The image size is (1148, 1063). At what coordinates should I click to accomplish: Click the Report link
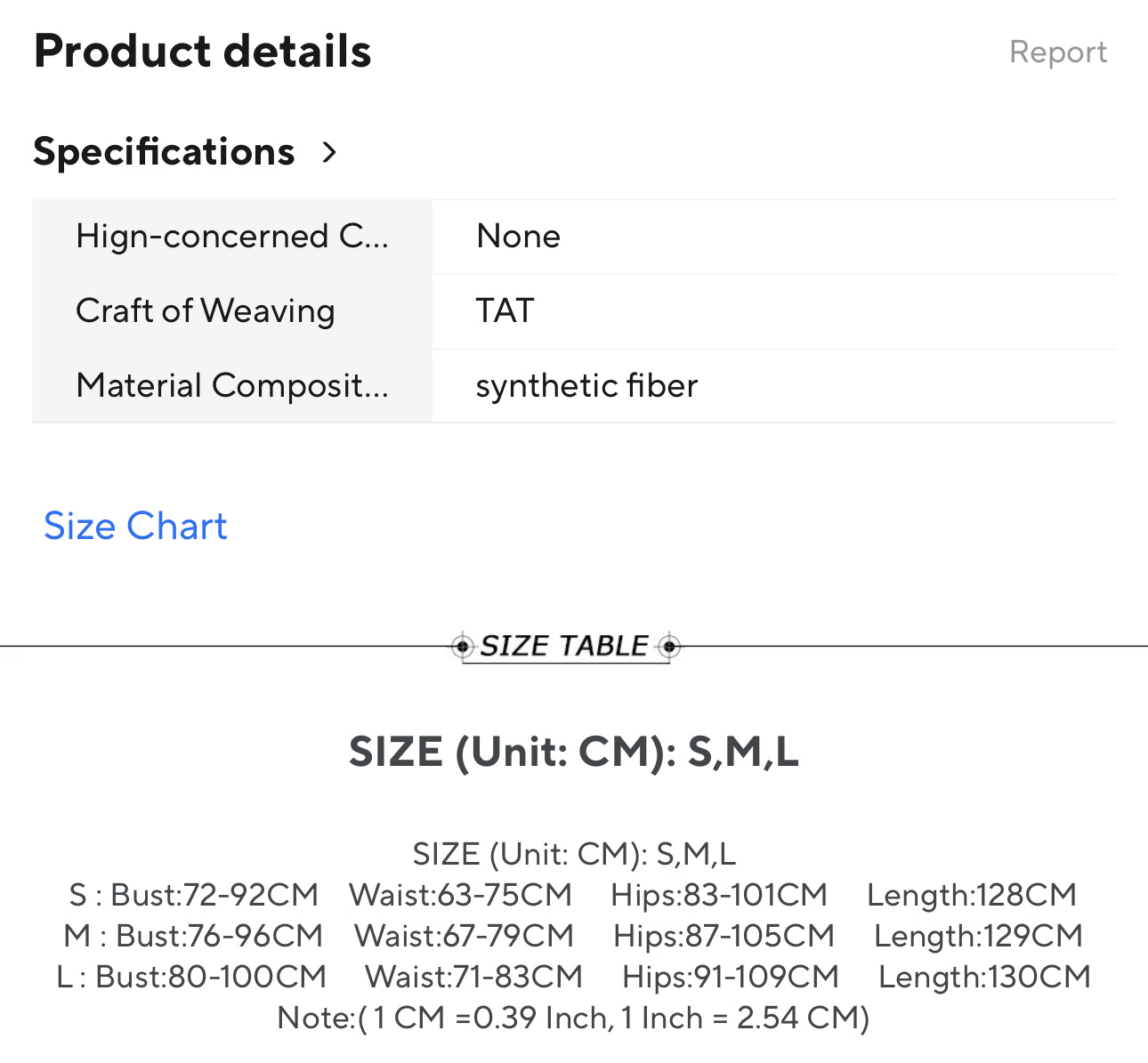click(x=1057, y=52)
